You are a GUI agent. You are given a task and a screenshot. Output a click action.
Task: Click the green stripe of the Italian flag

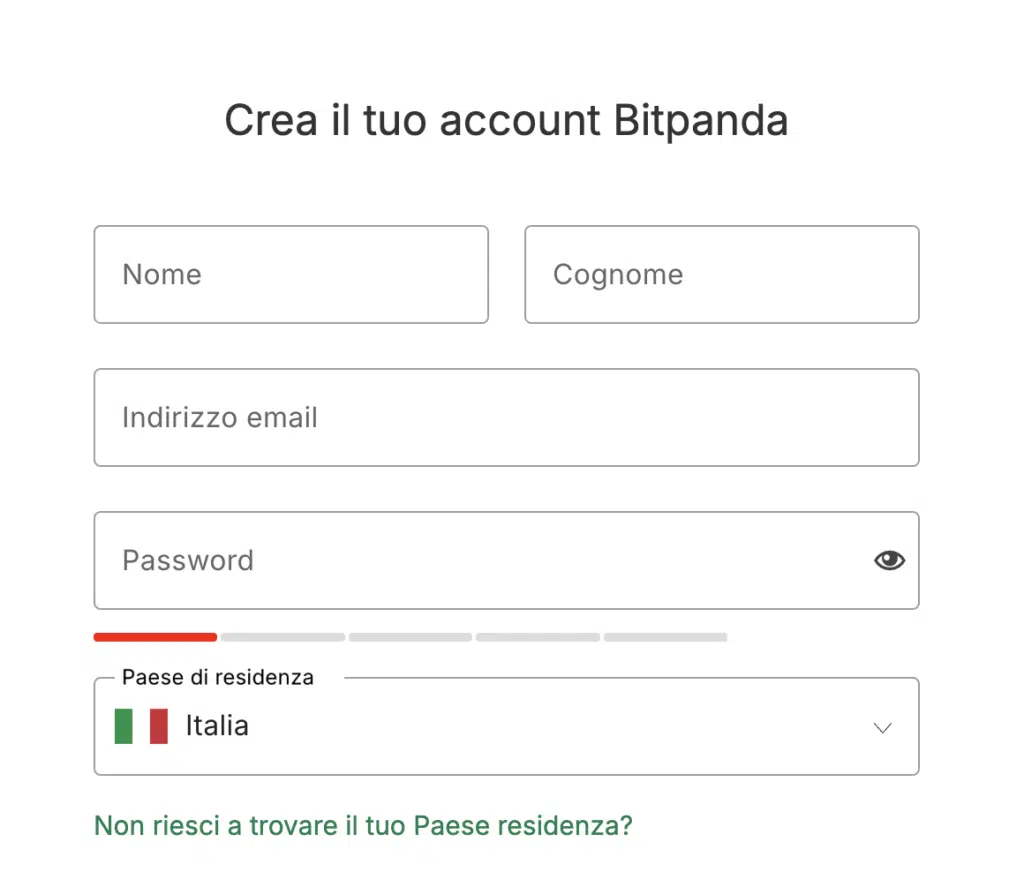tap(124, 726)
